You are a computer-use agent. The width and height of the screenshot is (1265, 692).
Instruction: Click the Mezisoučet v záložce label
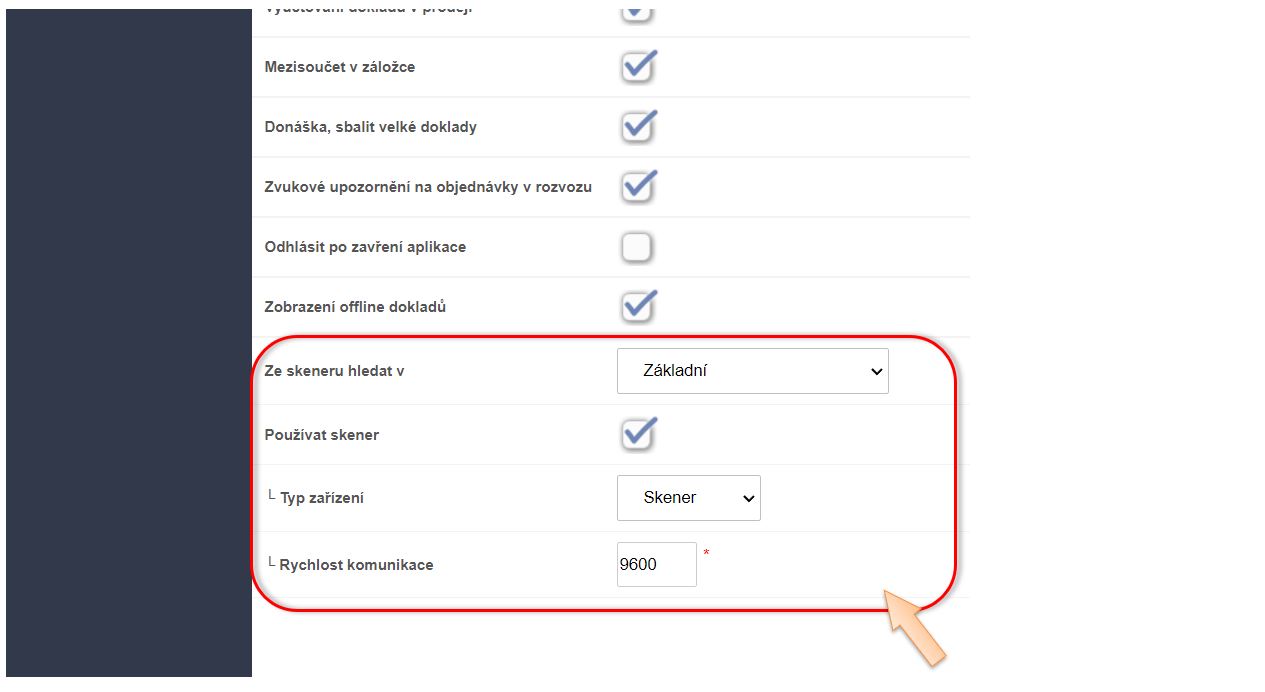tap(340, 67)
